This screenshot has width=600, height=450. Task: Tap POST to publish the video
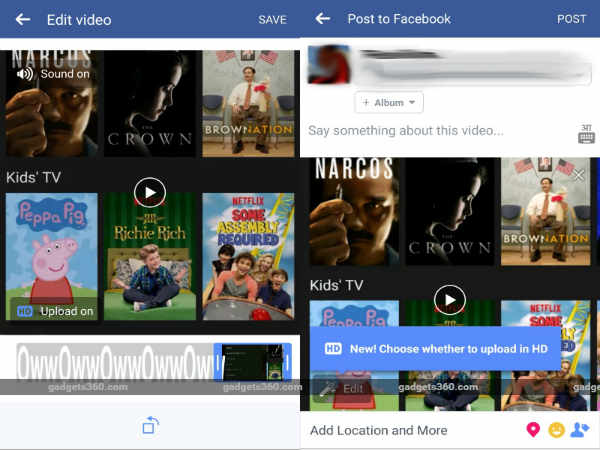(x=571, y=19)
